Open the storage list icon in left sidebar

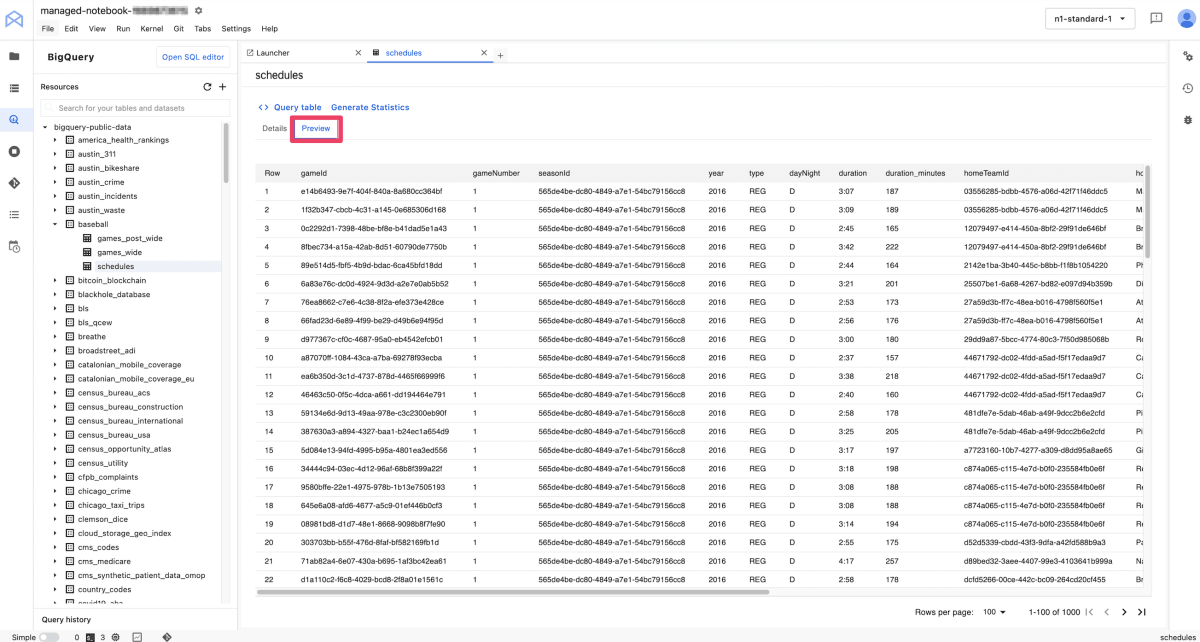[14, 89]
